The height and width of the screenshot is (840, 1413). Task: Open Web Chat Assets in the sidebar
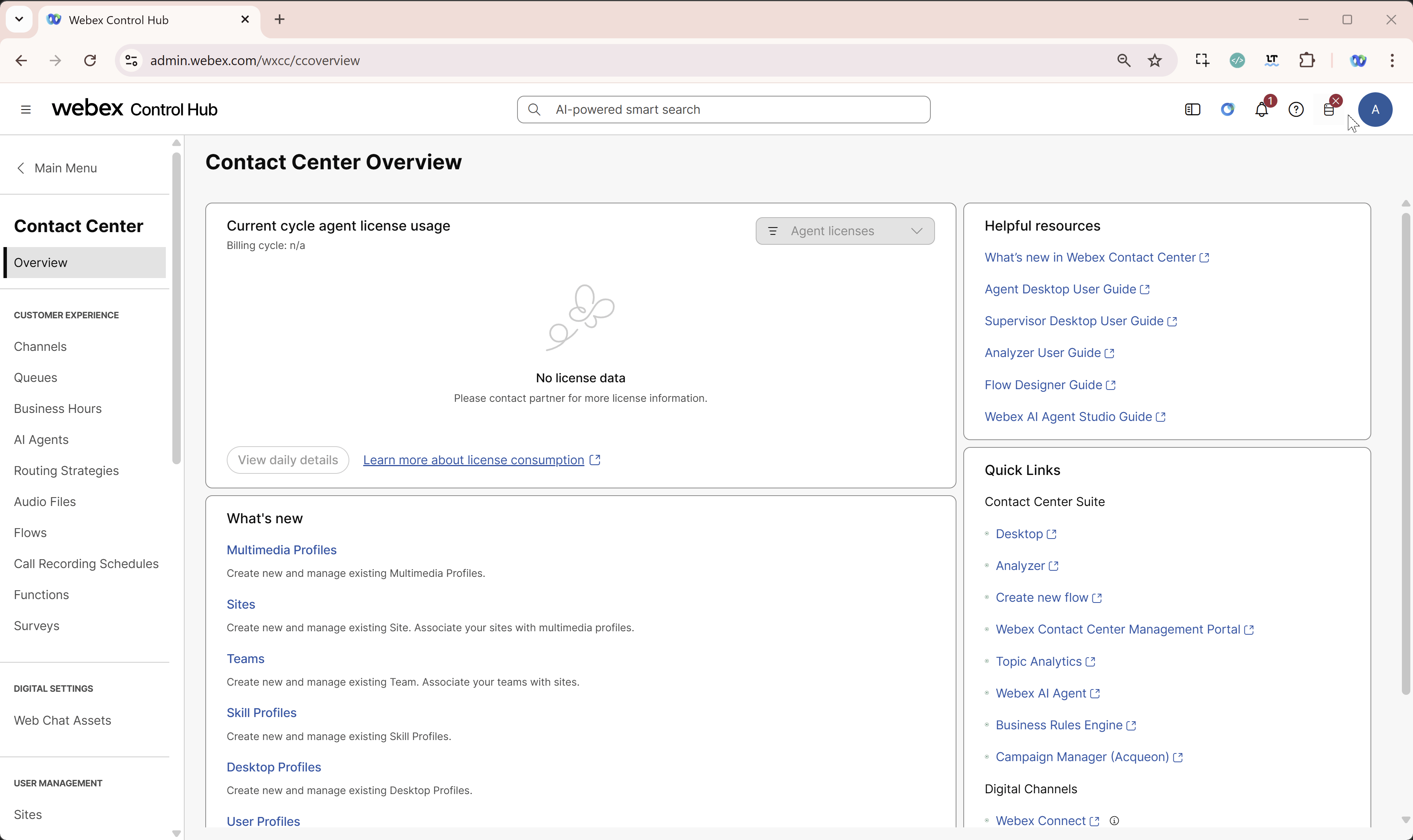point(63,720)
